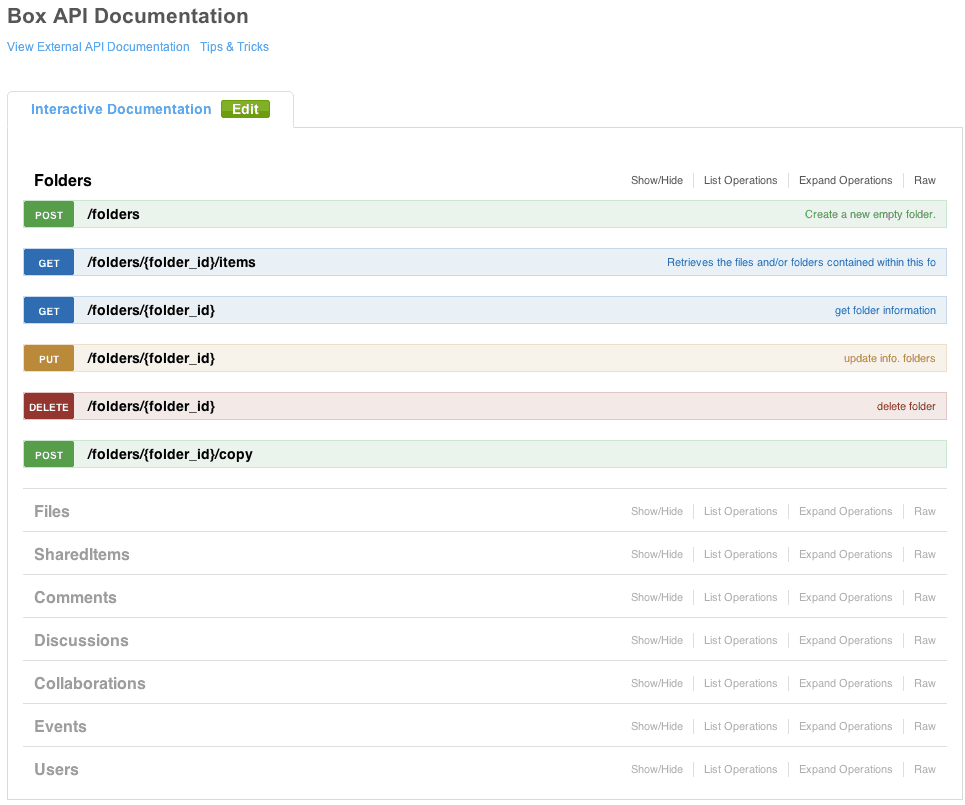Expand the Users section
Image resolution: width=965 pixels, height=805 pixels.
click(x=56, y=770)
